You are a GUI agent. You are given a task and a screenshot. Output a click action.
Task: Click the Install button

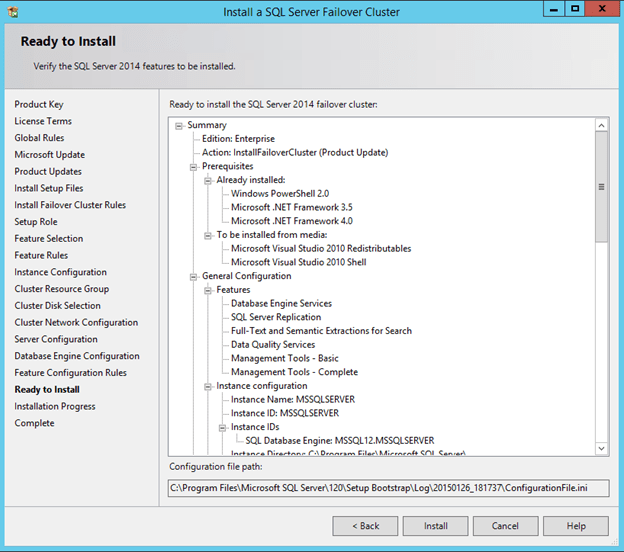coord(435,525)
